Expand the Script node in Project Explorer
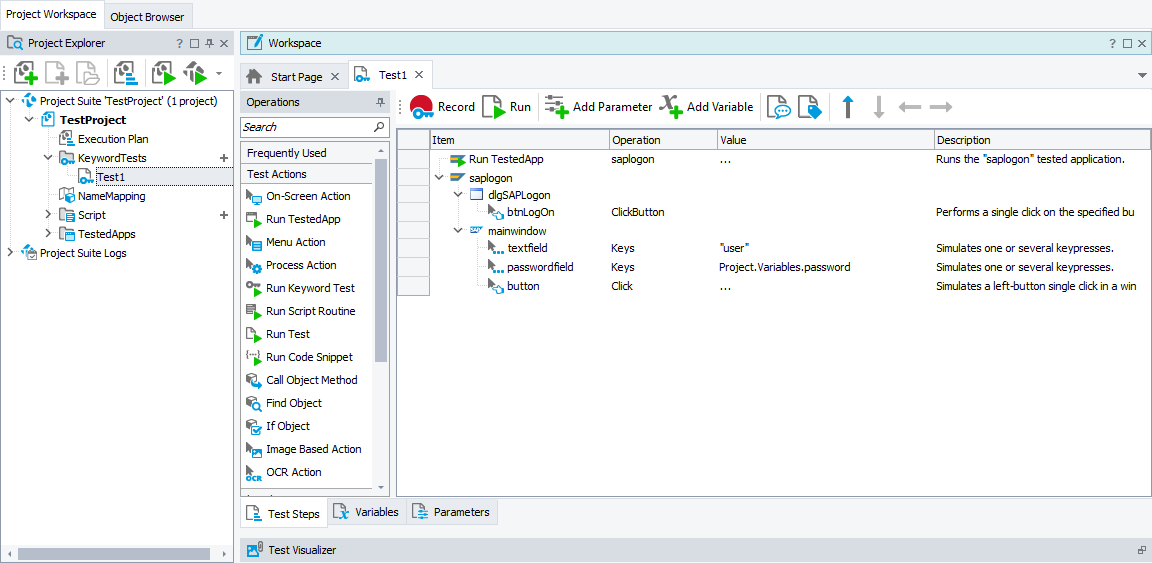Image resolution: width=1152 pixels, height=563 pixels. pyautogui.click(x=48, y=215)
